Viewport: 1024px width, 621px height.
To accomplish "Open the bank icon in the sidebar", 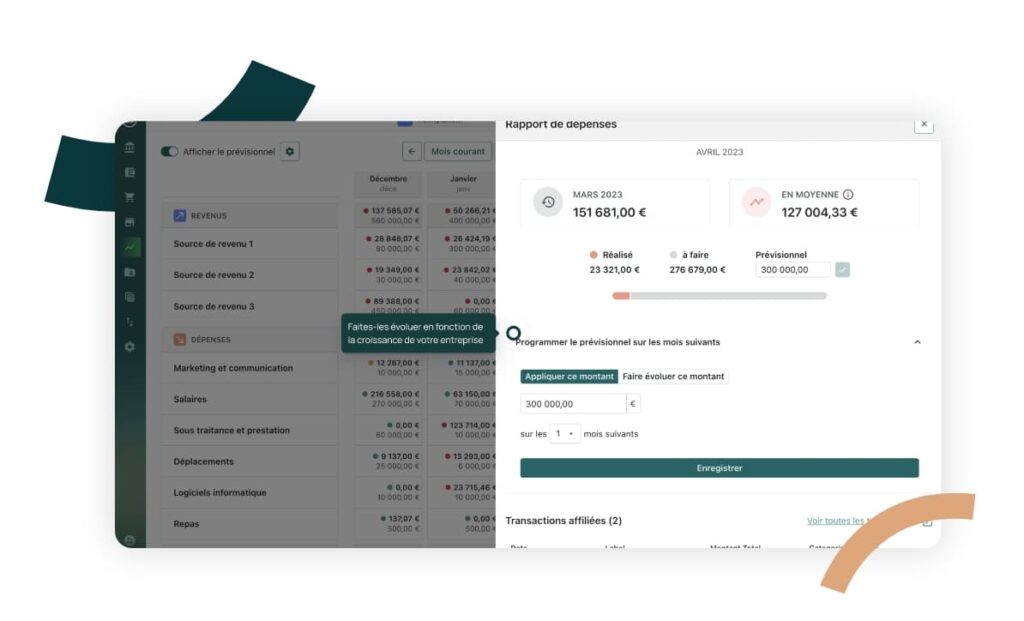I will click(x=130, y=148).
